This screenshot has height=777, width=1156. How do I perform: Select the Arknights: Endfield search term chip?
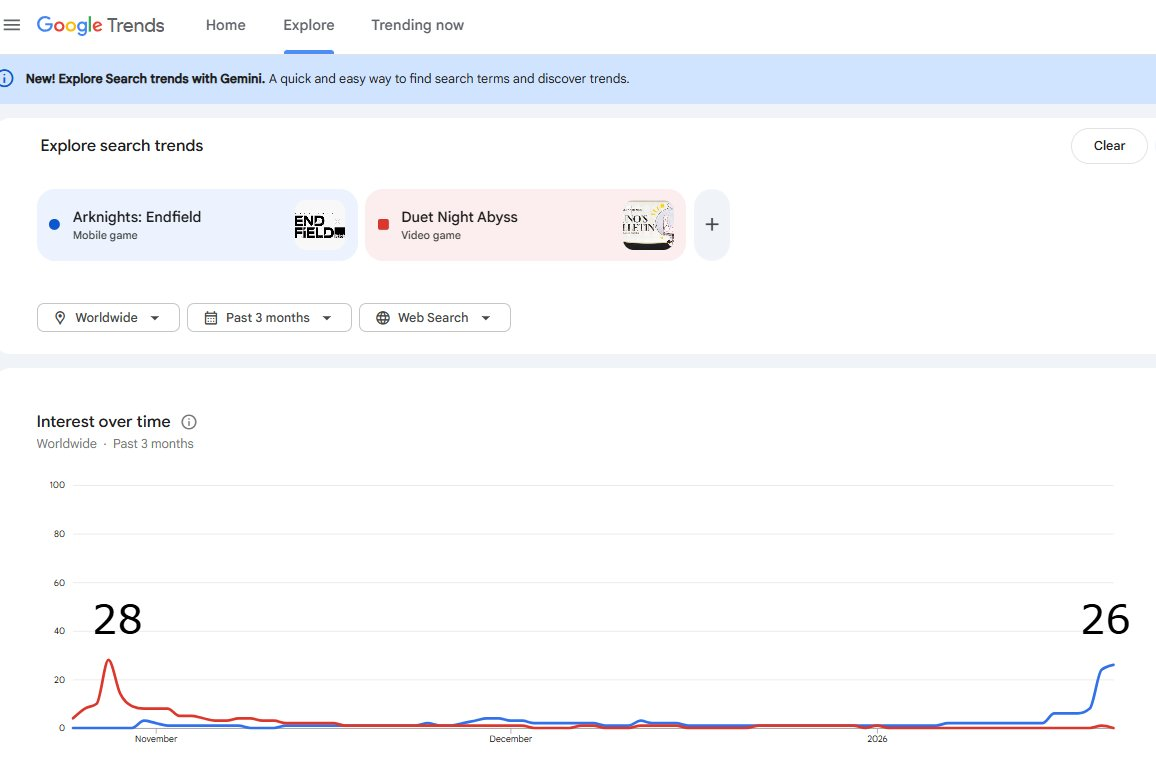tap(197, 225)
